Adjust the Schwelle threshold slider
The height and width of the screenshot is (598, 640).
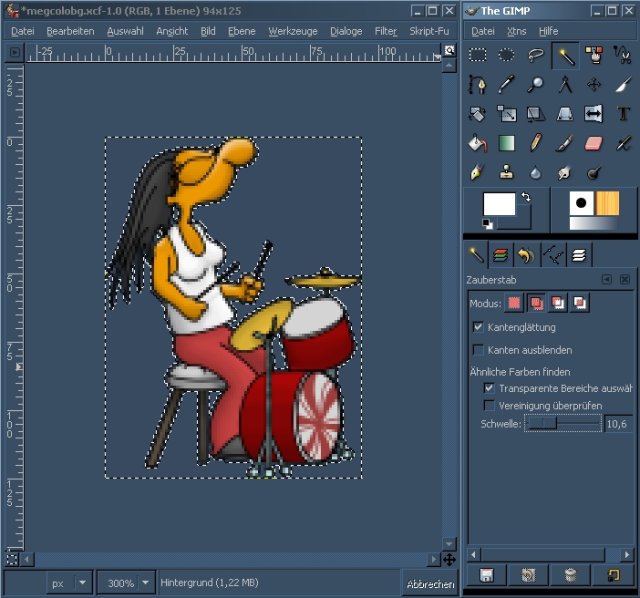pos(562,423)
